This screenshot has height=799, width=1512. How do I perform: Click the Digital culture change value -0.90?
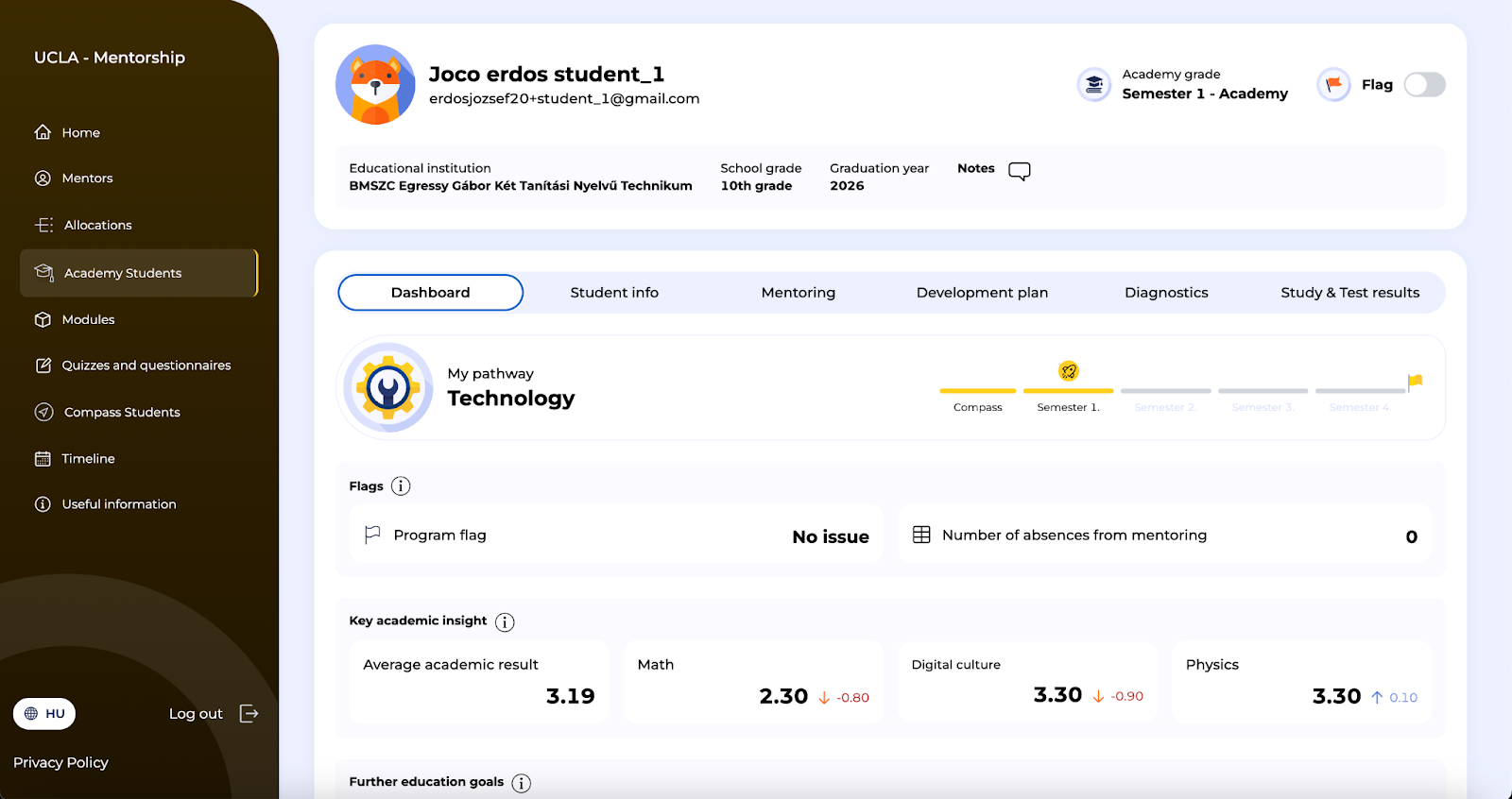(x=1126, y=696)
